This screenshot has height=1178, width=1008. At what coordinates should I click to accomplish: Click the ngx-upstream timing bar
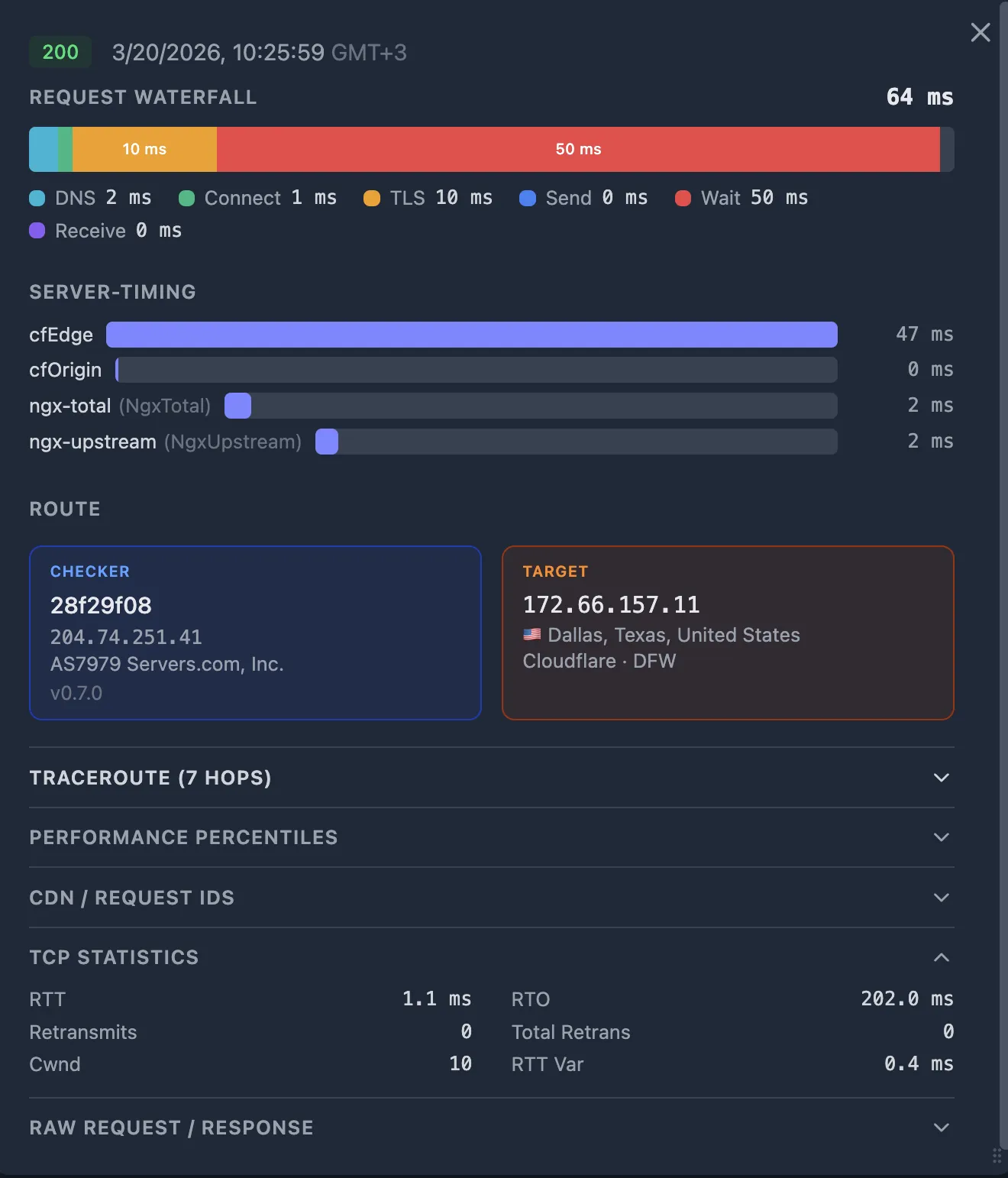click(327, 442)
